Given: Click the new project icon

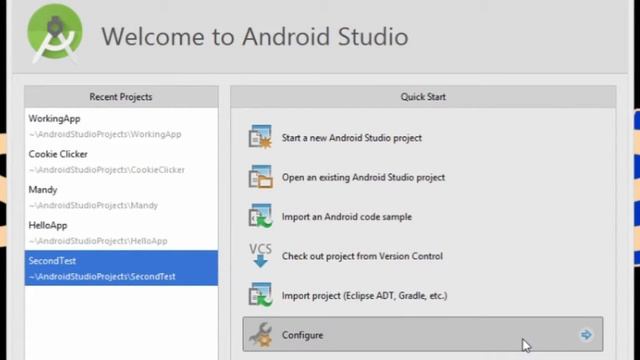Looking at the screenshot, I should (260, 137).
